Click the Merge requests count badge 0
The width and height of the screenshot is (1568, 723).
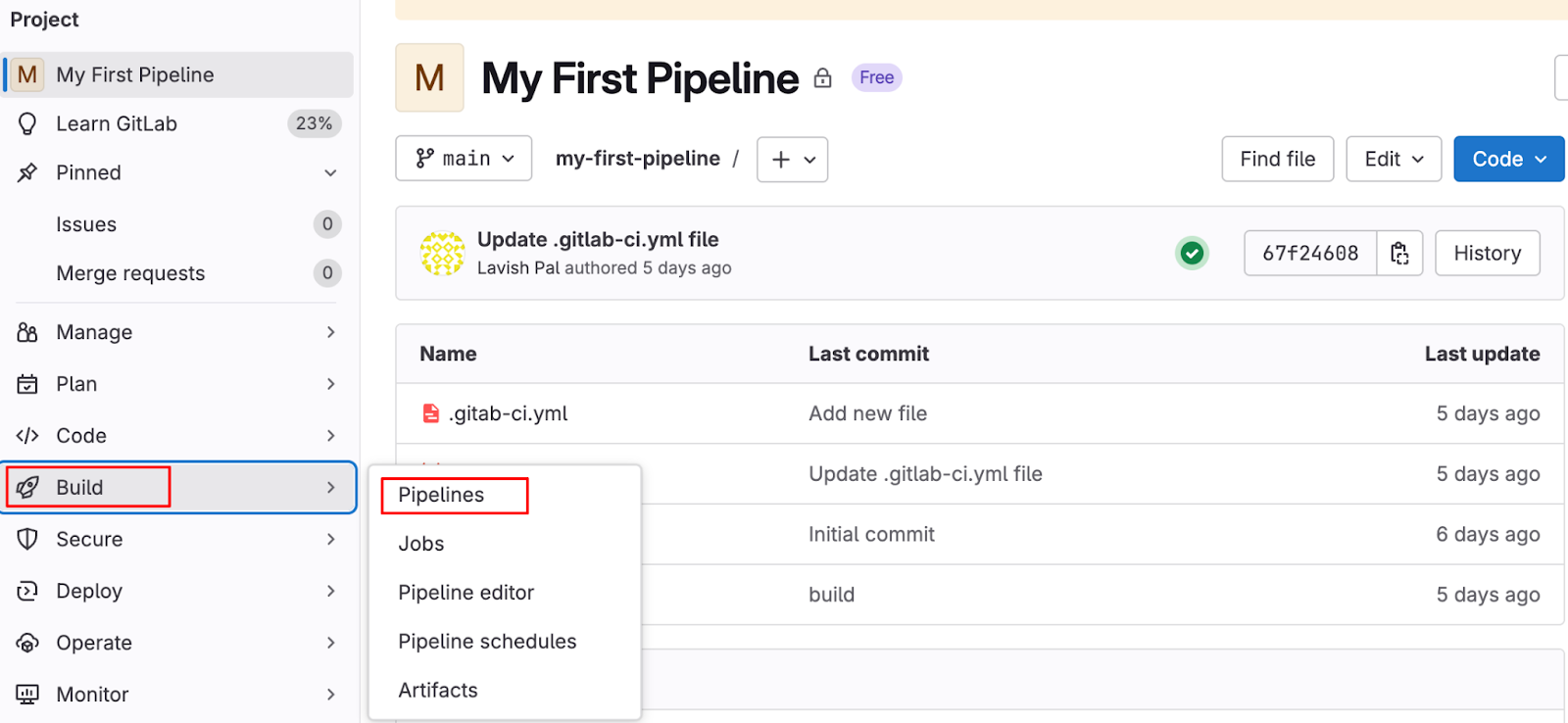(327, 273)
